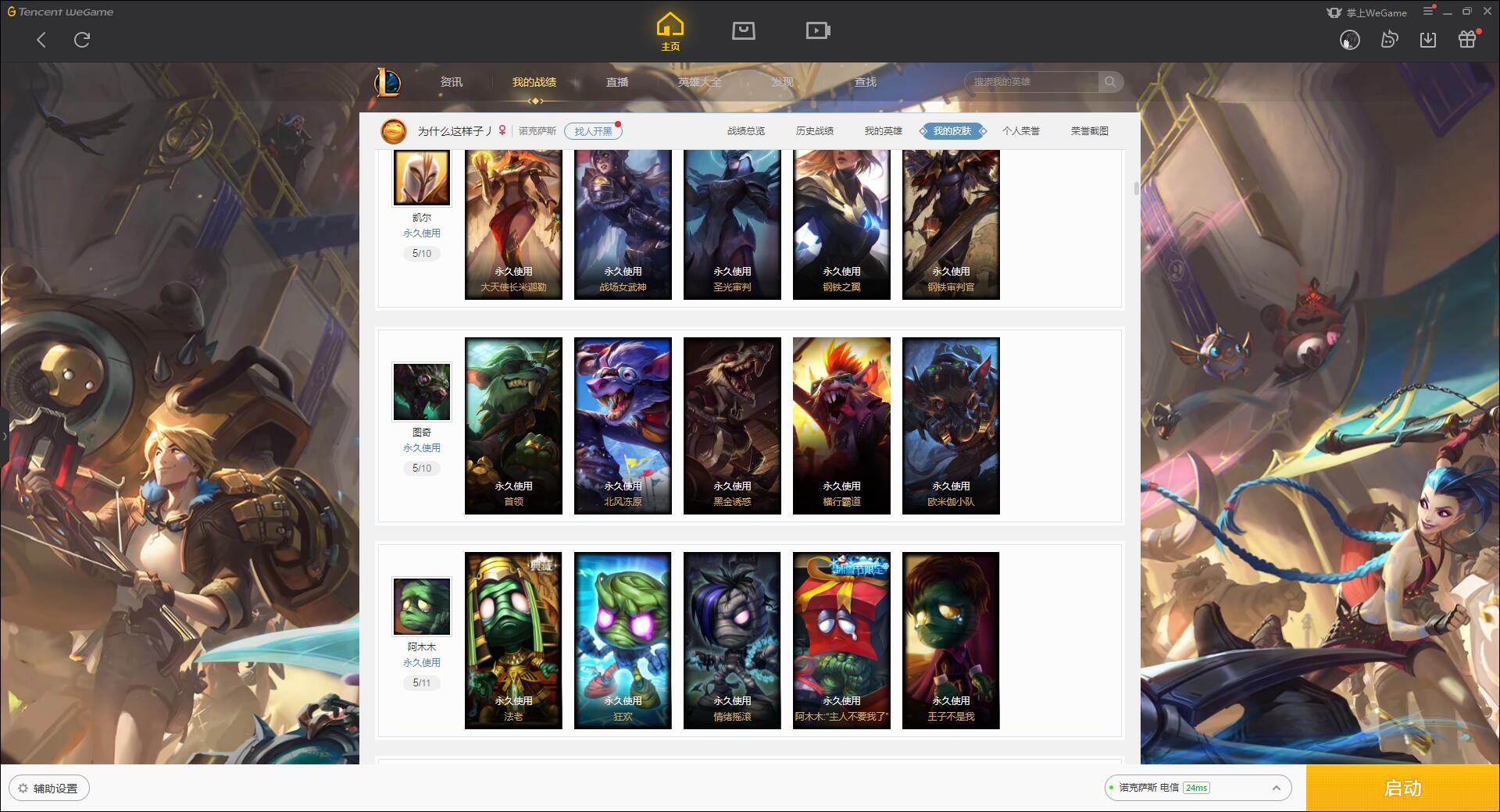This screenshot has height=812, width=1500.
Task: Open the 主人不要我了 gift skin card
Action: pyautogui.click(x=841, y=640)
